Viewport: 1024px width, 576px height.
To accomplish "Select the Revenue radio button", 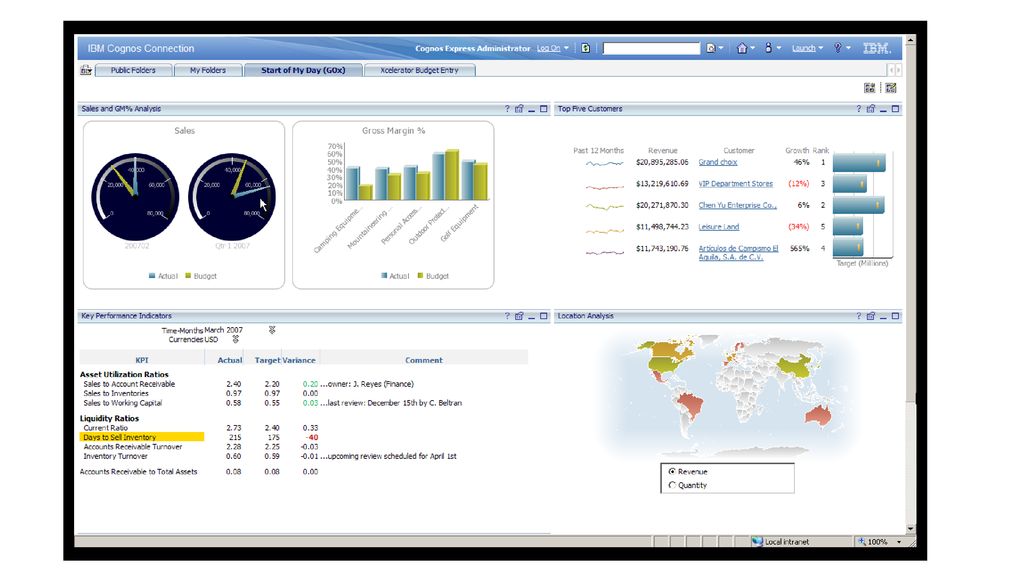I will click(672, 471).
